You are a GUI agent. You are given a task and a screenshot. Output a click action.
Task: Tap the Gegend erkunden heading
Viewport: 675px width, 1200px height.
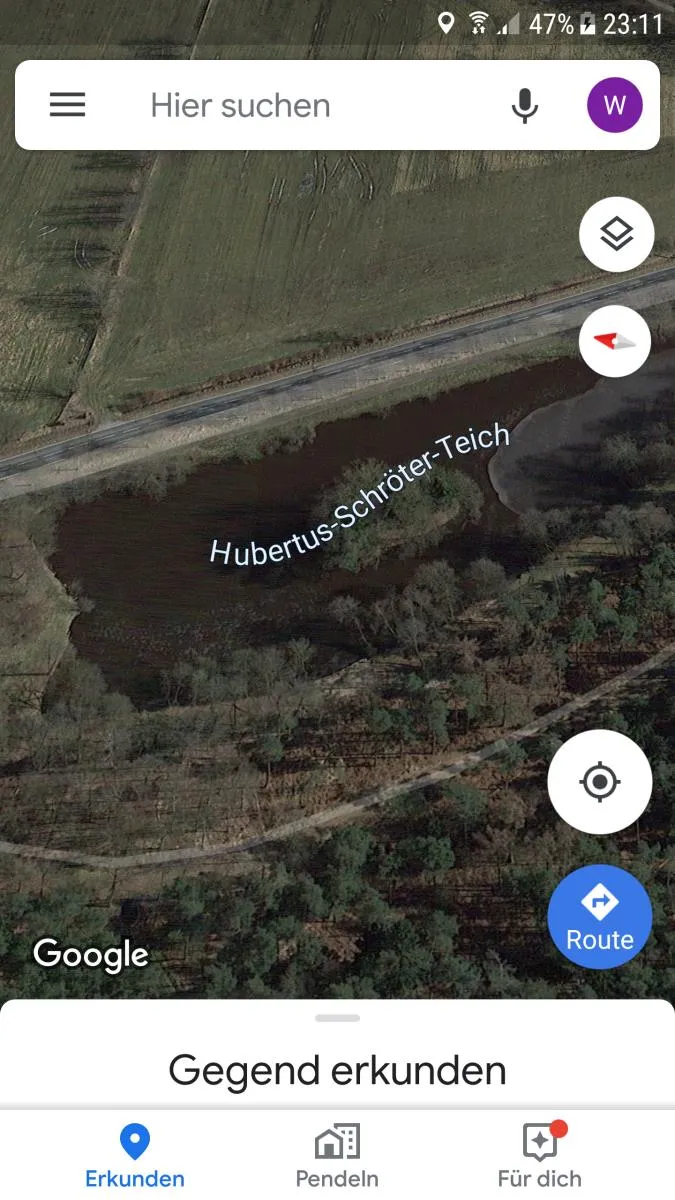click(x=337, y=1070)
